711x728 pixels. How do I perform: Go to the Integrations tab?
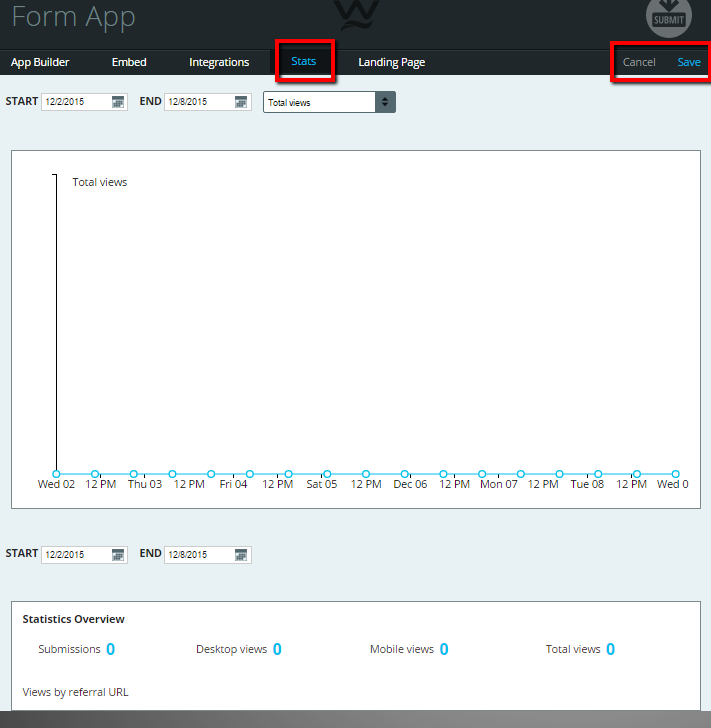click(x=219, y=62)
